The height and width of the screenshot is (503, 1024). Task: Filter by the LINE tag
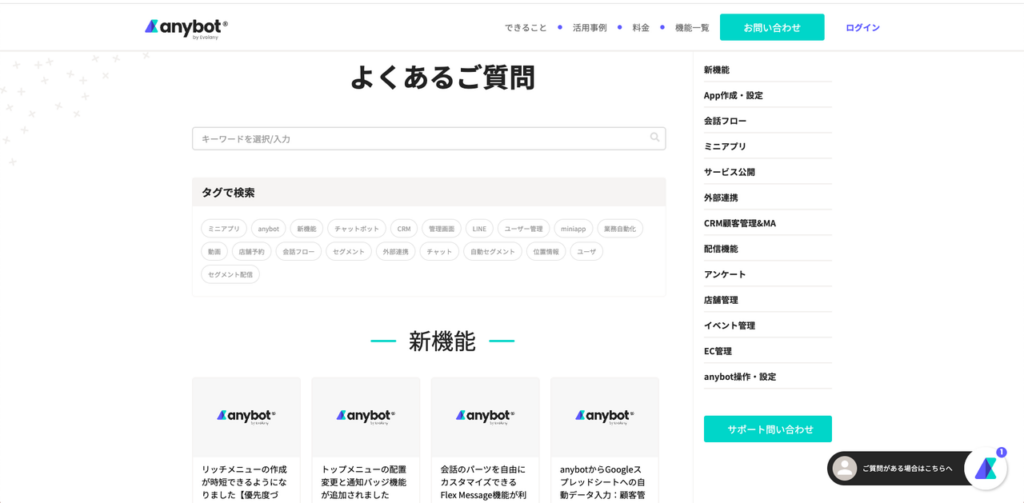pos(480,229)
